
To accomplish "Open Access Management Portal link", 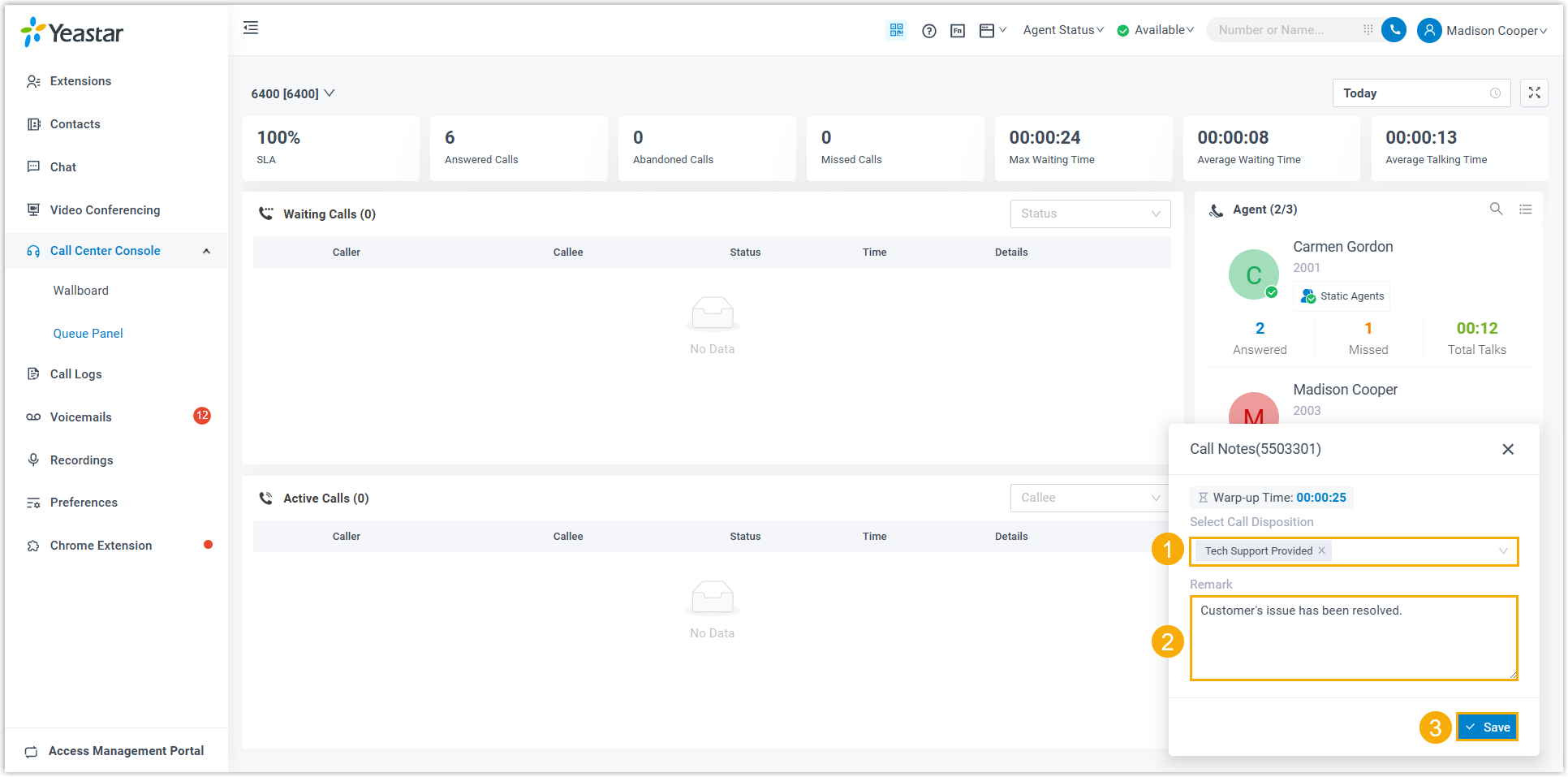I will click(126, 751).
